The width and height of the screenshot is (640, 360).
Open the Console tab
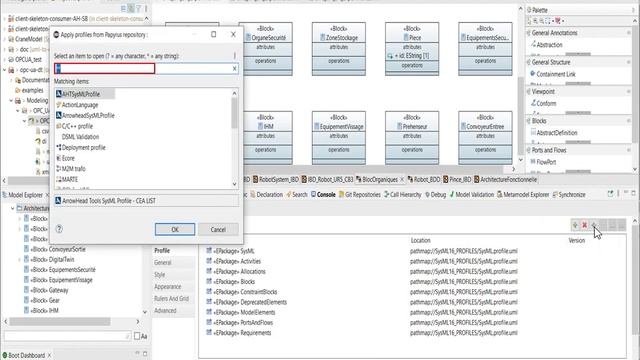323,195
